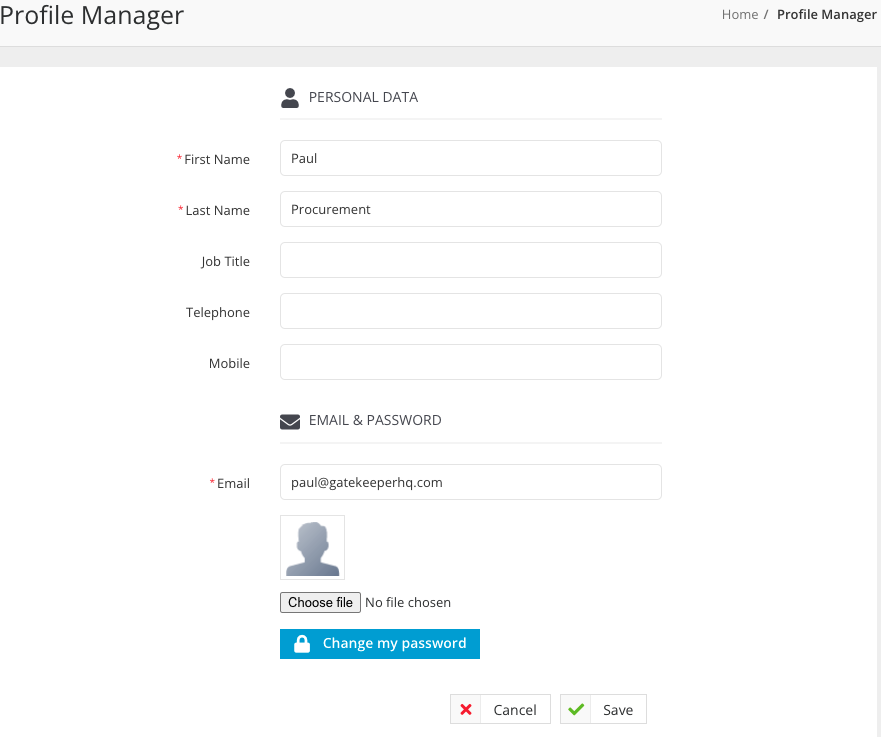The height and width of the screenshot is (737, 881).
Task: Click the No file chosen text
Action: coord(408,603)
